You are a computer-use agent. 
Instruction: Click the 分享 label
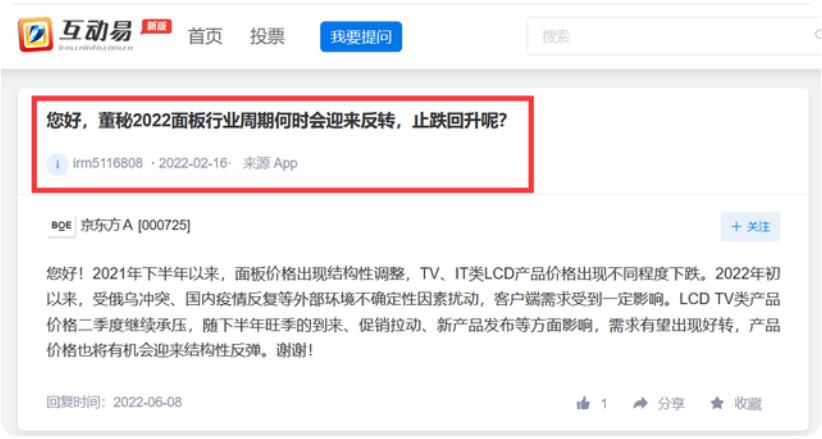point(671,403)
